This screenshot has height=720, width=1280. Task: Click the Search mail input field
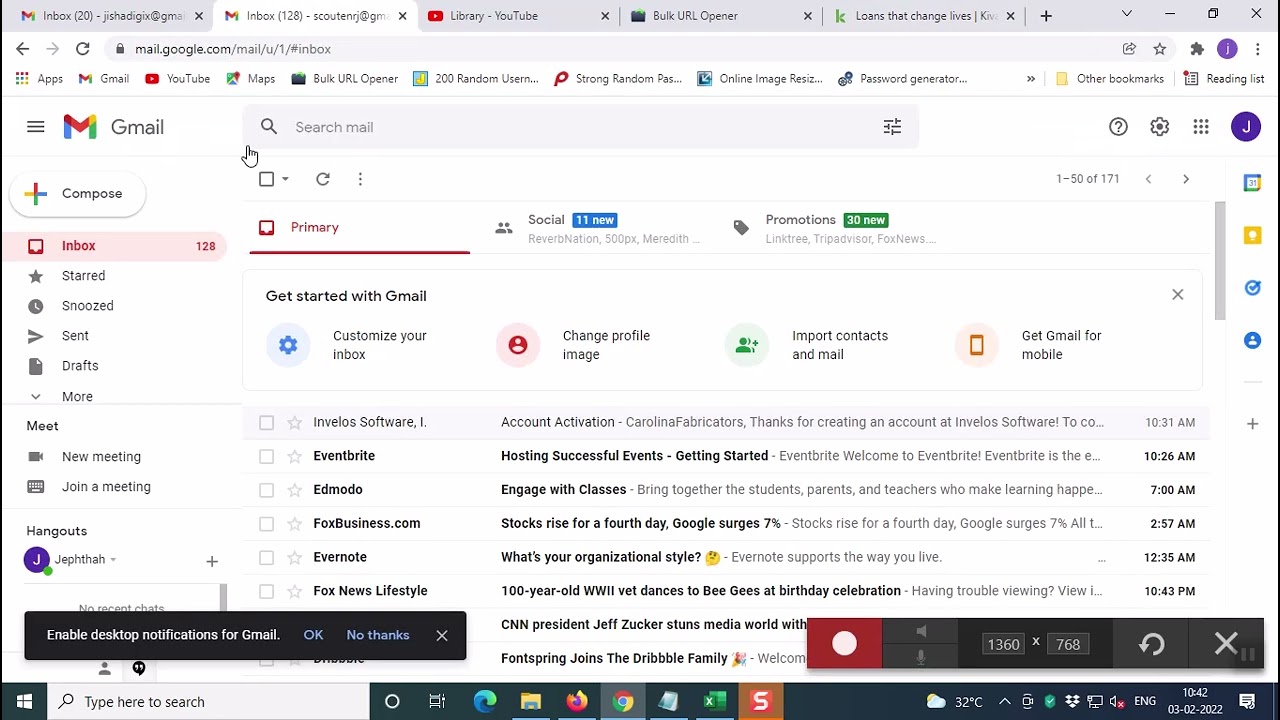coord(580,127)
